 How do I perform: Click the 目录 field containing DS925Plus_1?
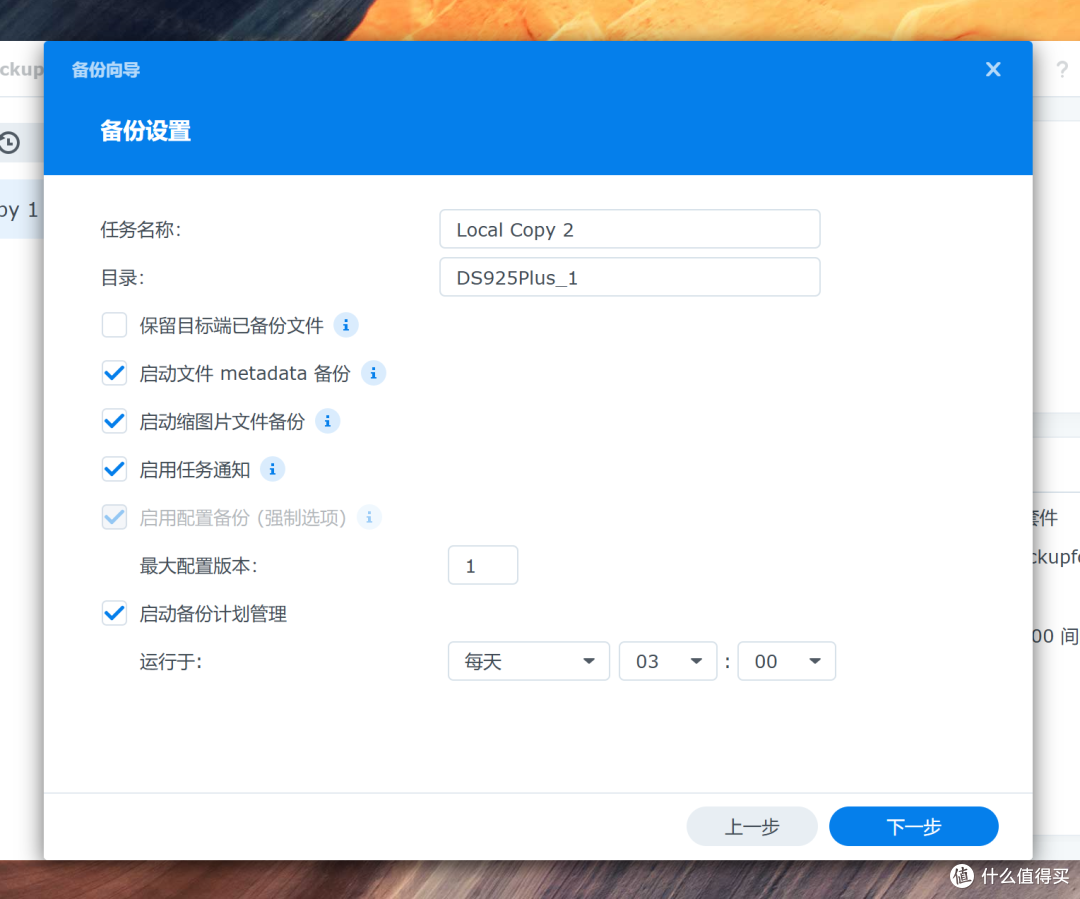coord(630,278)
